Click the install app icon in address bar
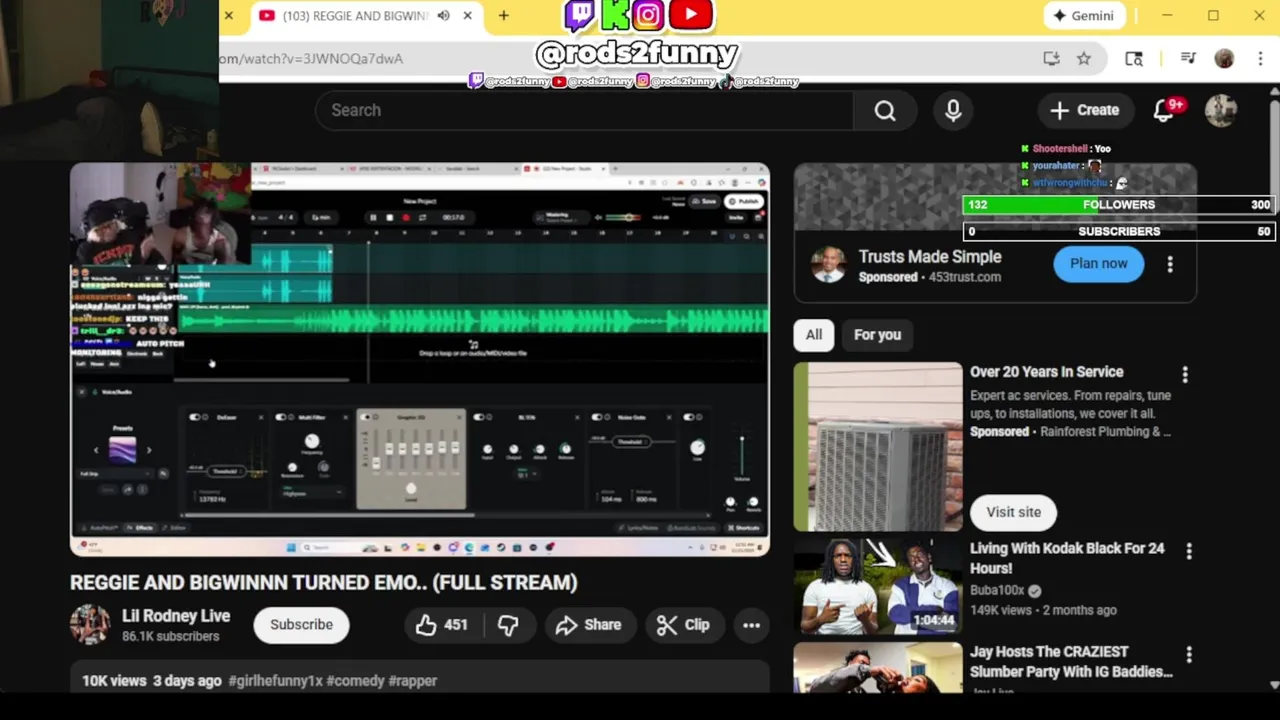Image resolution: width=1280 pixels, height=720 pixels. pos(1051,59)
